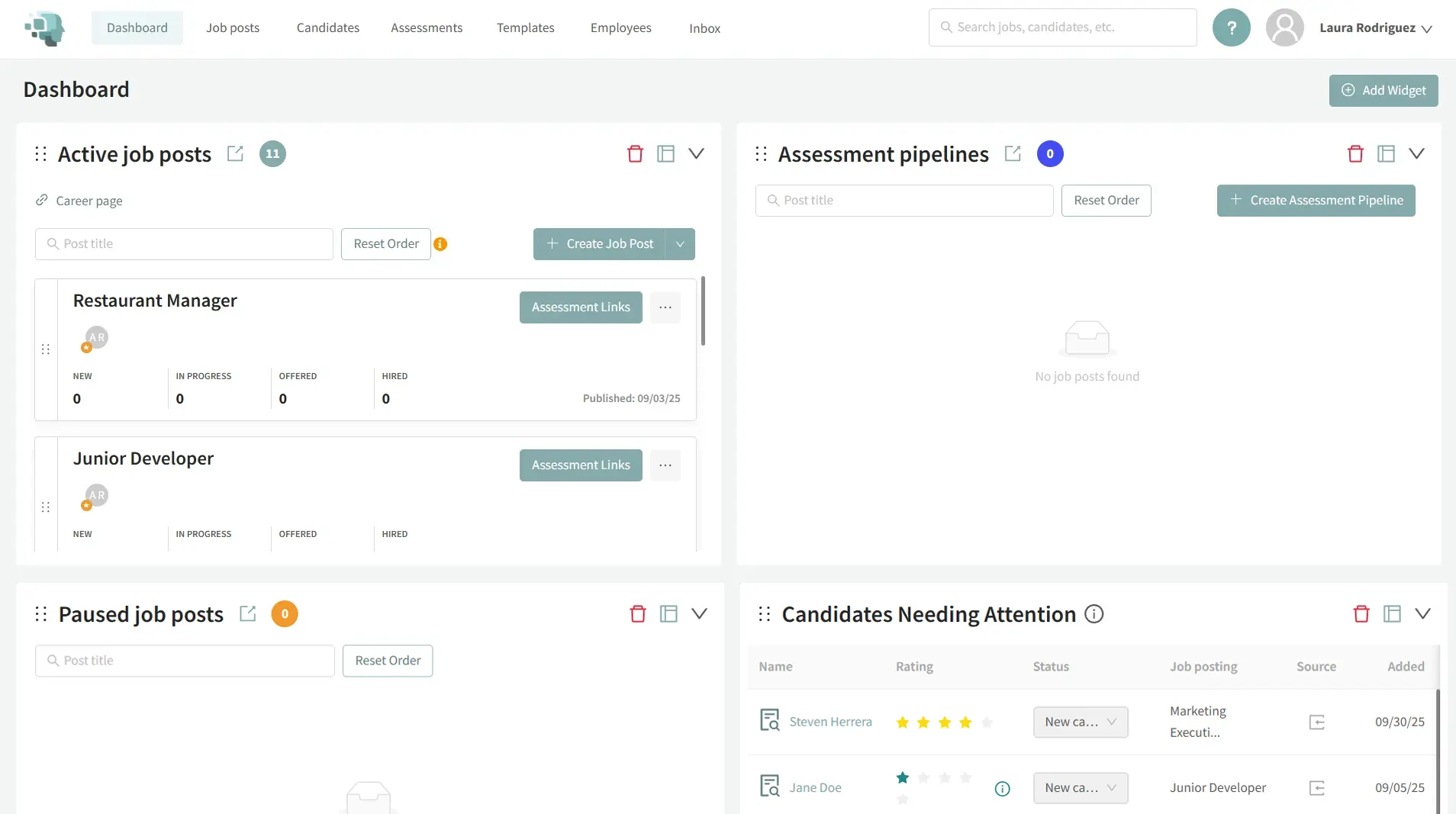Change layout of Assessment pipelines widget

[x=1386, y=154]
